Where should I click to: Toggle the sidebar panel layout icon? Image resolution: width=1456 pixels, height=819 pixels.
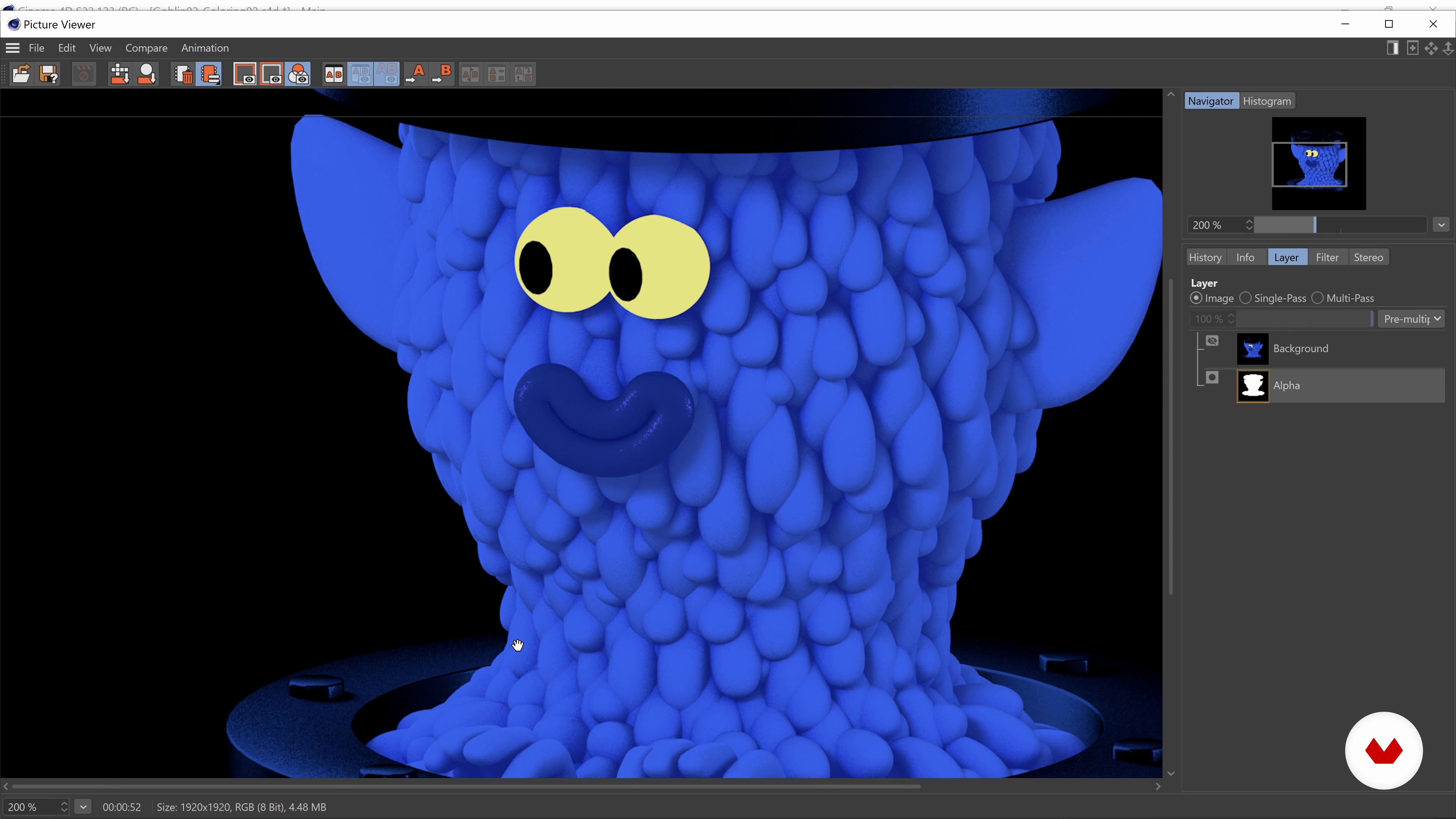[1393, 48]
